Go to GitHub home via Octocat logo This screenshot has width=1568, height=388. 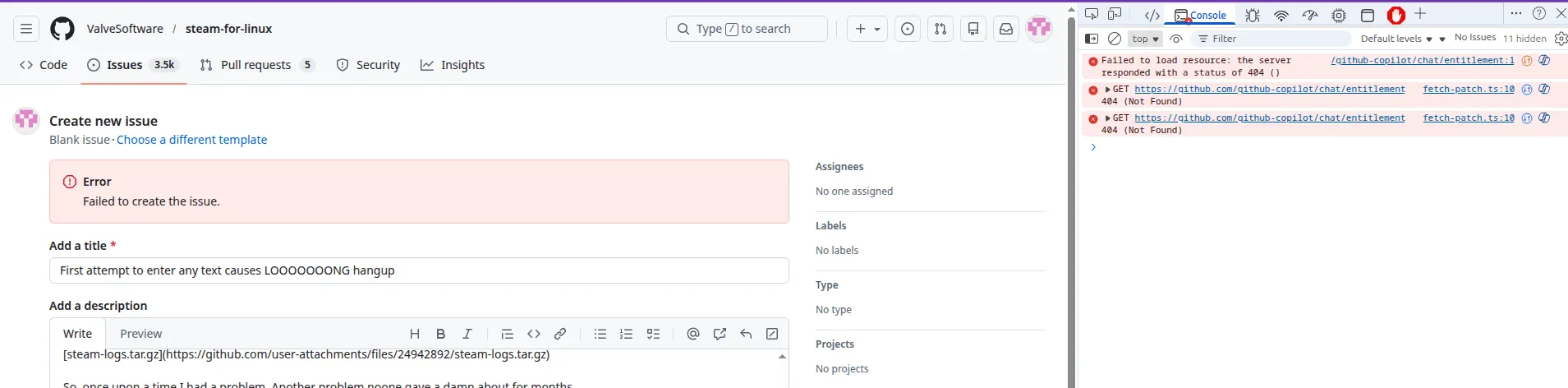[62, 29]
